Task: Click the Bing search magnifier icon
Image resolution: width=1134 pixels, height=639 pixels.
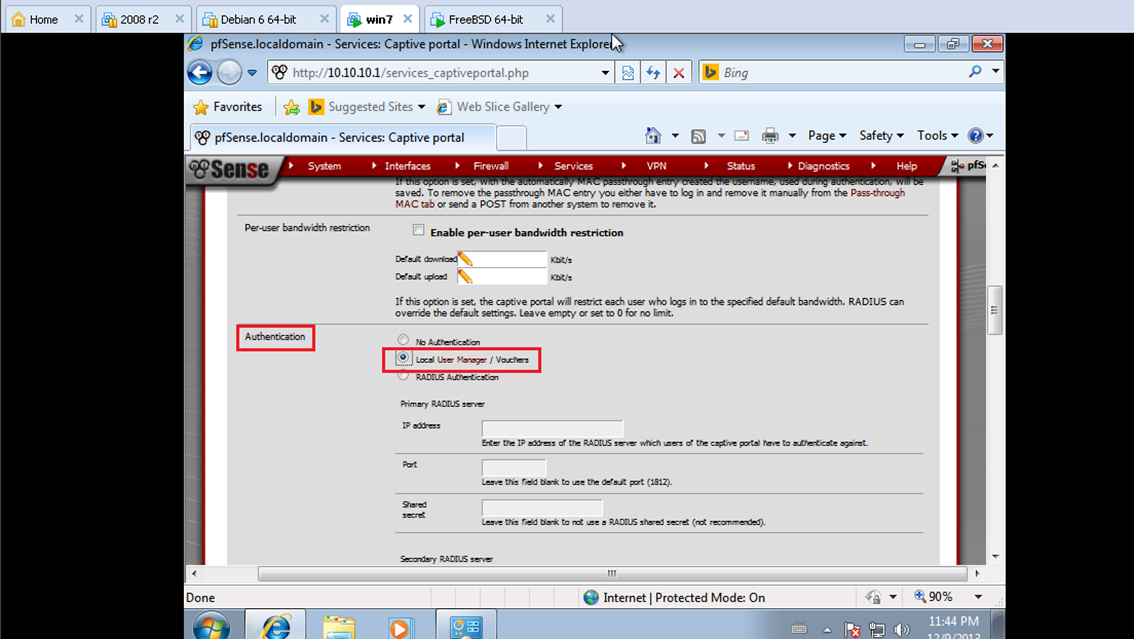Action: tap(975, 72)
